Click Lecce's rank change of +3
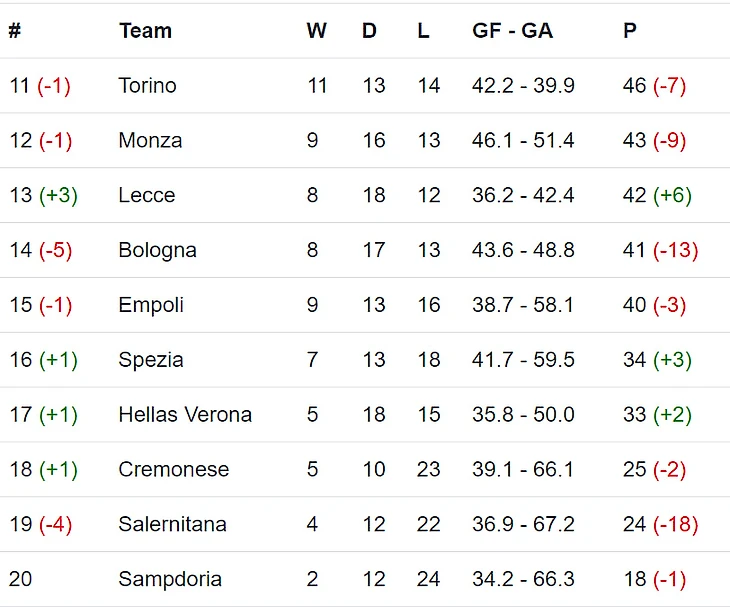This screenshot has height=607, width=730. point(58,196)
